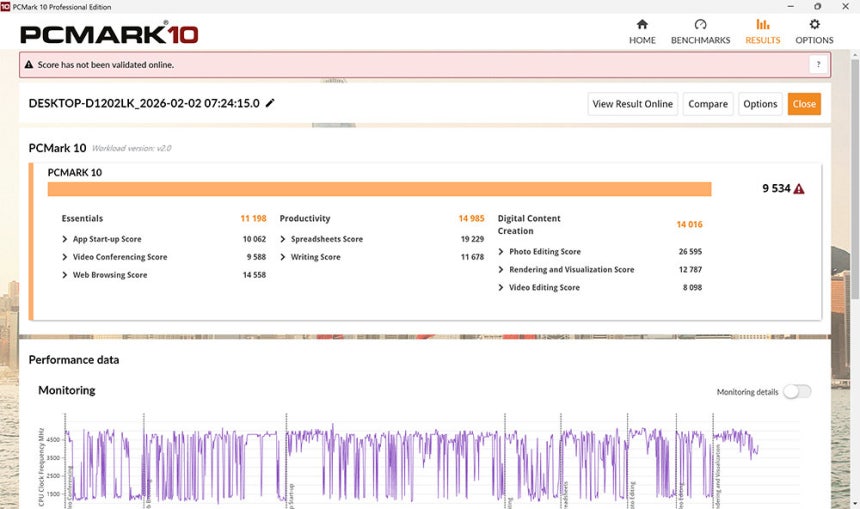
Task: Click the Compare button
Action: tap(708, 104)
